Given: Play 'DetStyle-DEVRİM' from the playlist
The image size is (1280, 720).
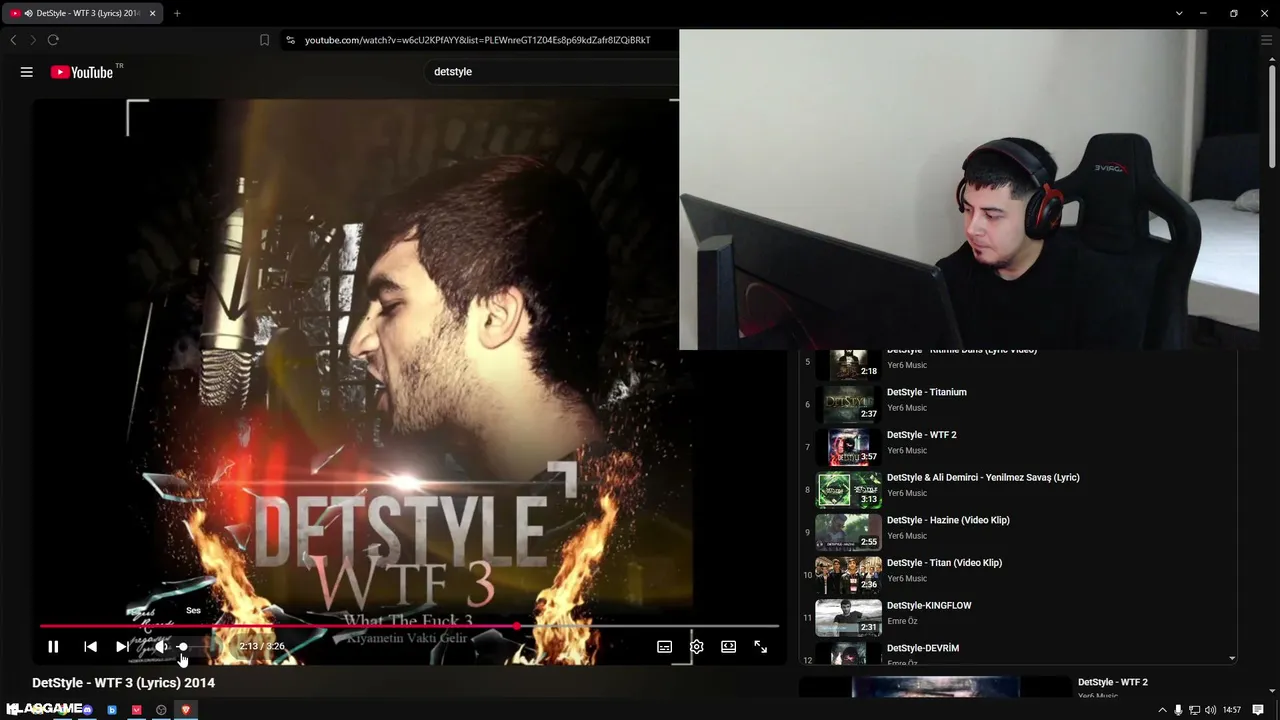Looking at the screenshot, I should point(923,648).
